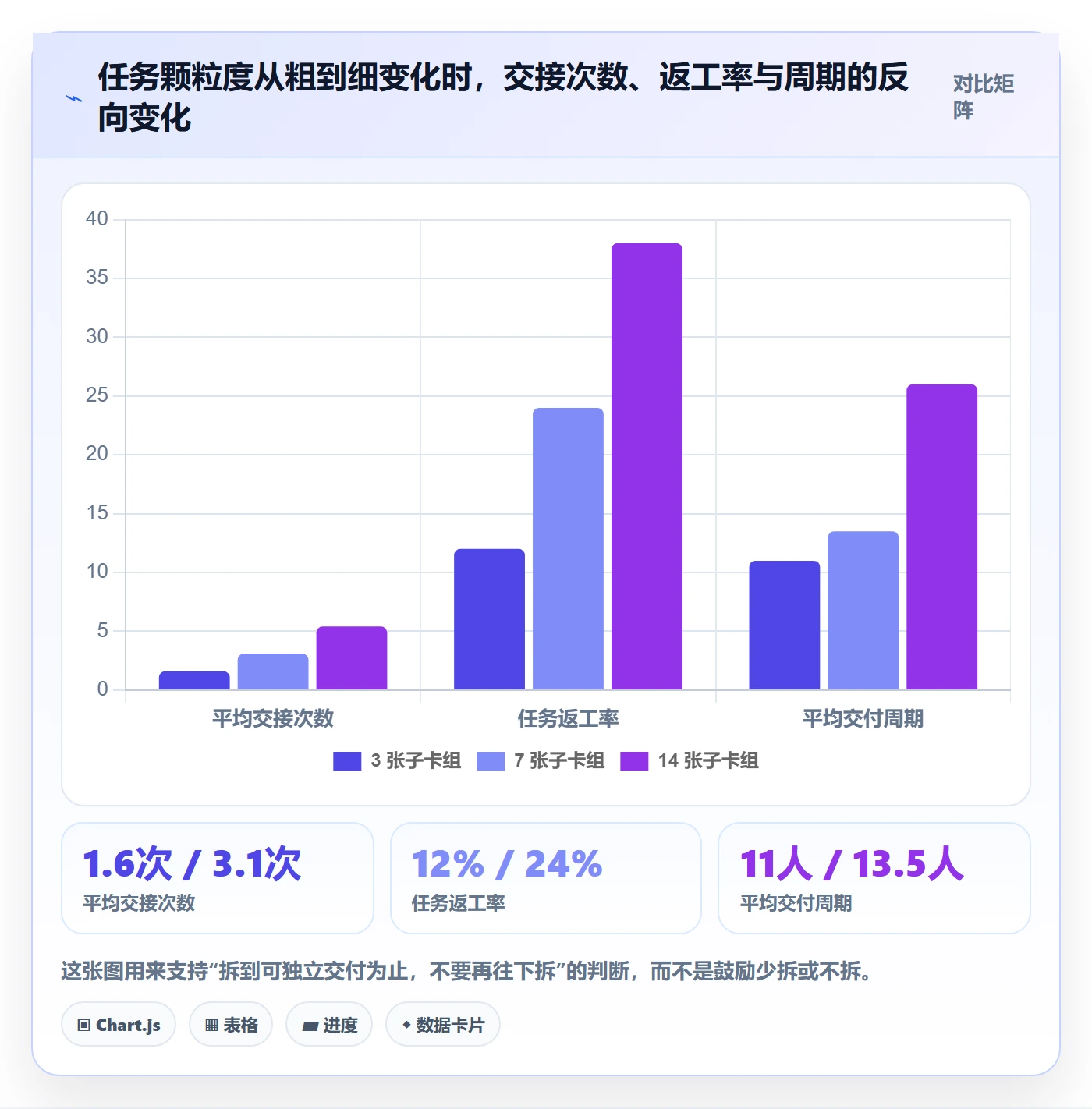
Task: Select the 11人 / 13.5人 data card
Action: (874, 878)
